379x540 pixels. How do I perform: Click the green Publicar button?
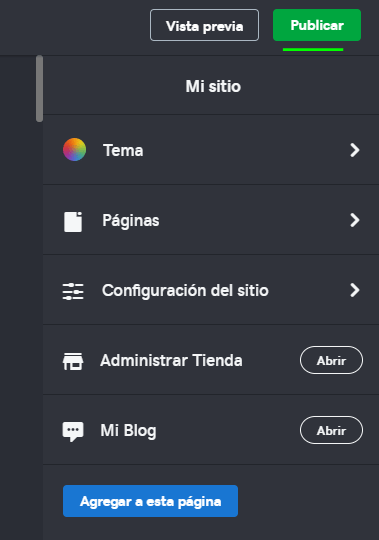click(317, 25)
